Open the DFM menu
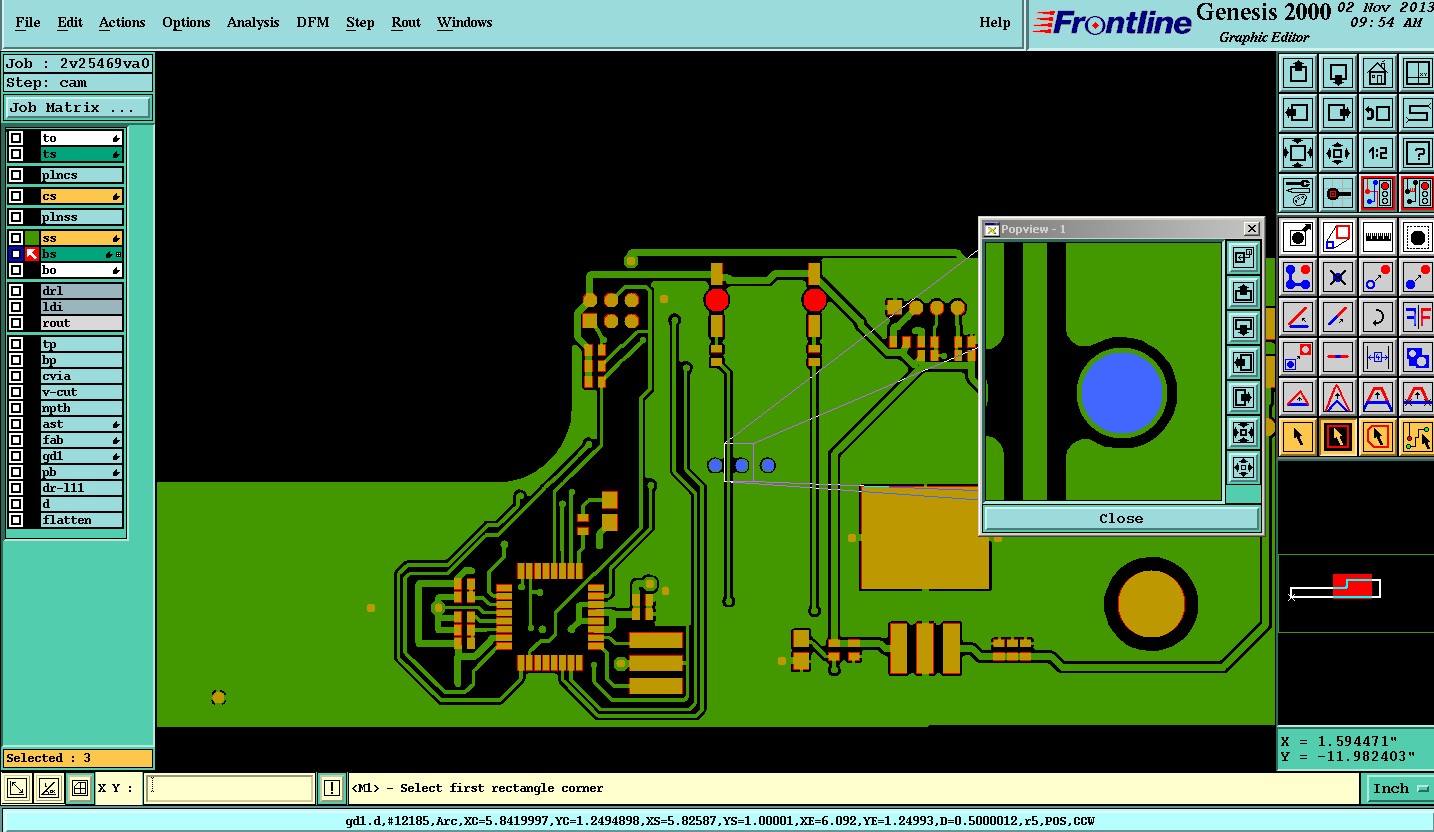The width and height of the screenshot is (1434, 832). [313, 22]
